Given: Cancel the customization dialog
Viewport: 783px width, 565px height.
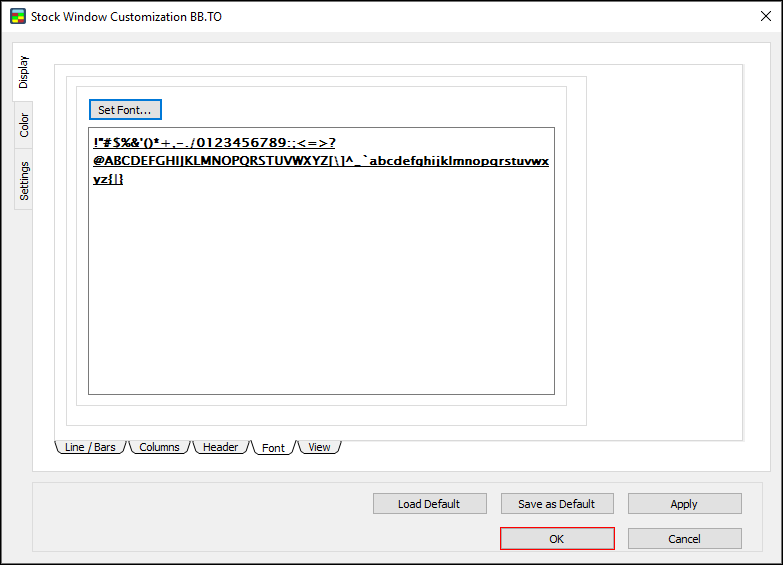Looking at the screenshot, I should click(x=684, y=539).
